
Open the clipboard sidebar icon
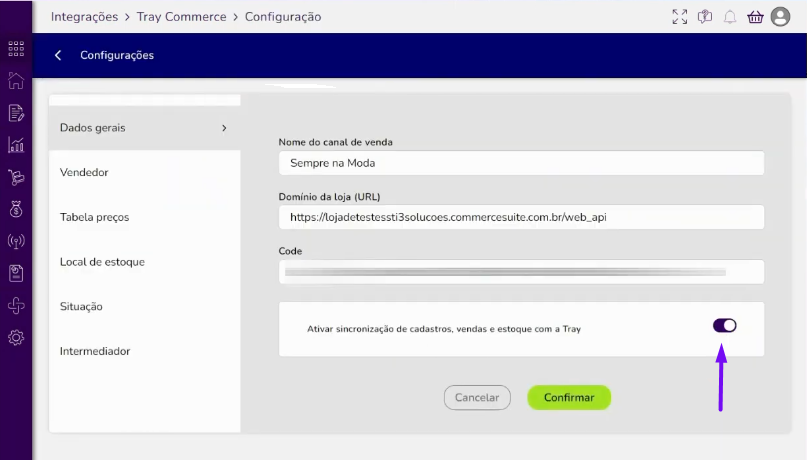click(16, 273)
